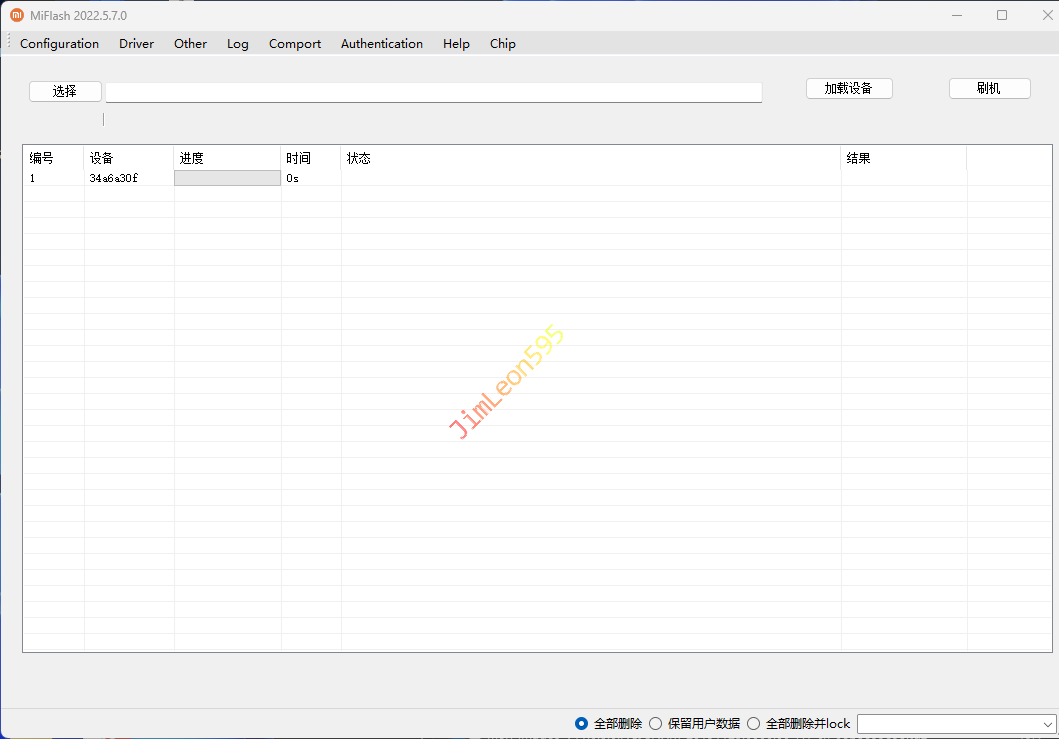The height and width of the screenshot is (739, 1059).
Task: Open the Comport menu
Action: pyautogui.click(x=295, y=43)
